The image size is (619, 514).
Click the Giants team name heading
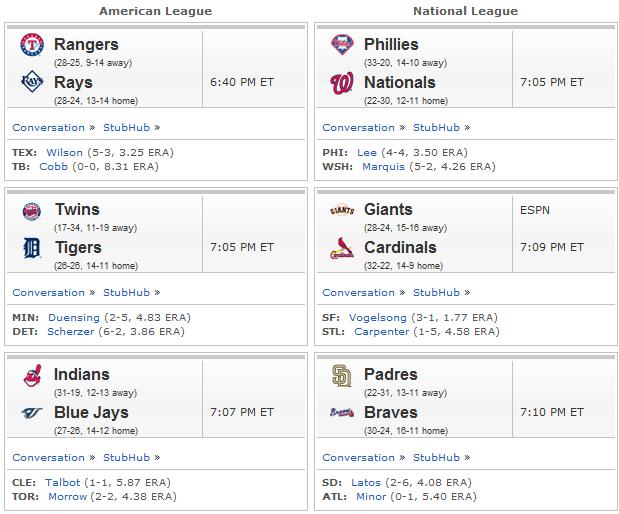388,209
